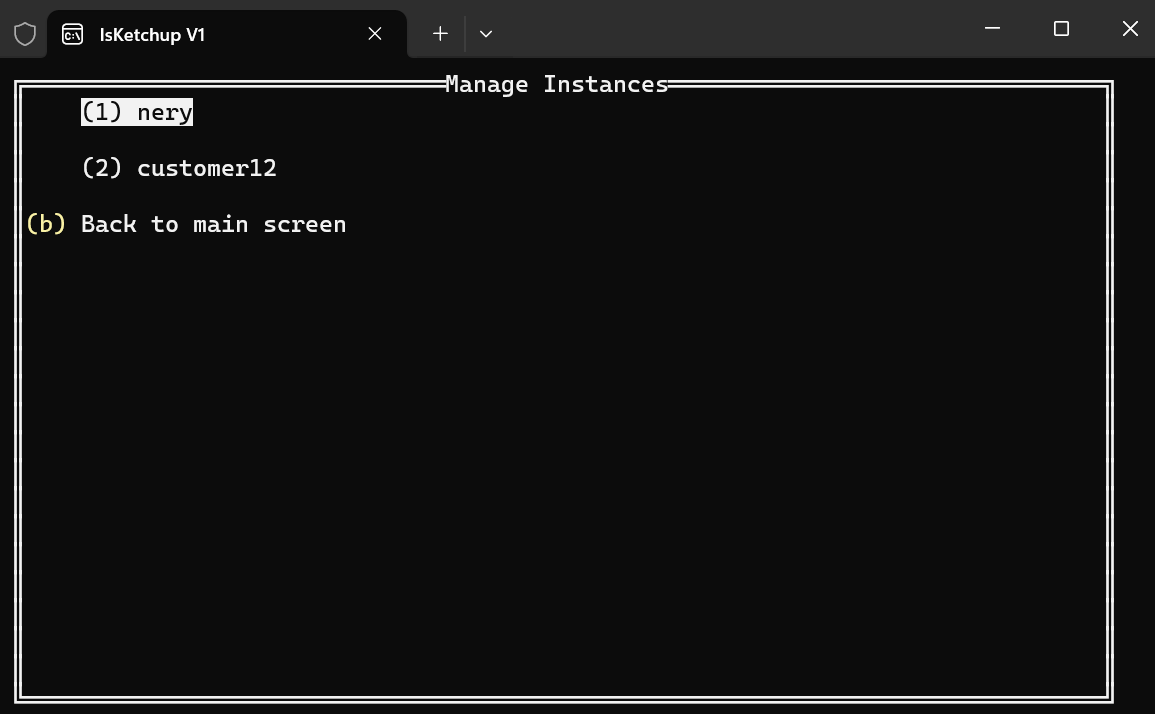Close the IsKetchup V1 tab
The width and height of the screenshot is (1155, 714).
375,34
